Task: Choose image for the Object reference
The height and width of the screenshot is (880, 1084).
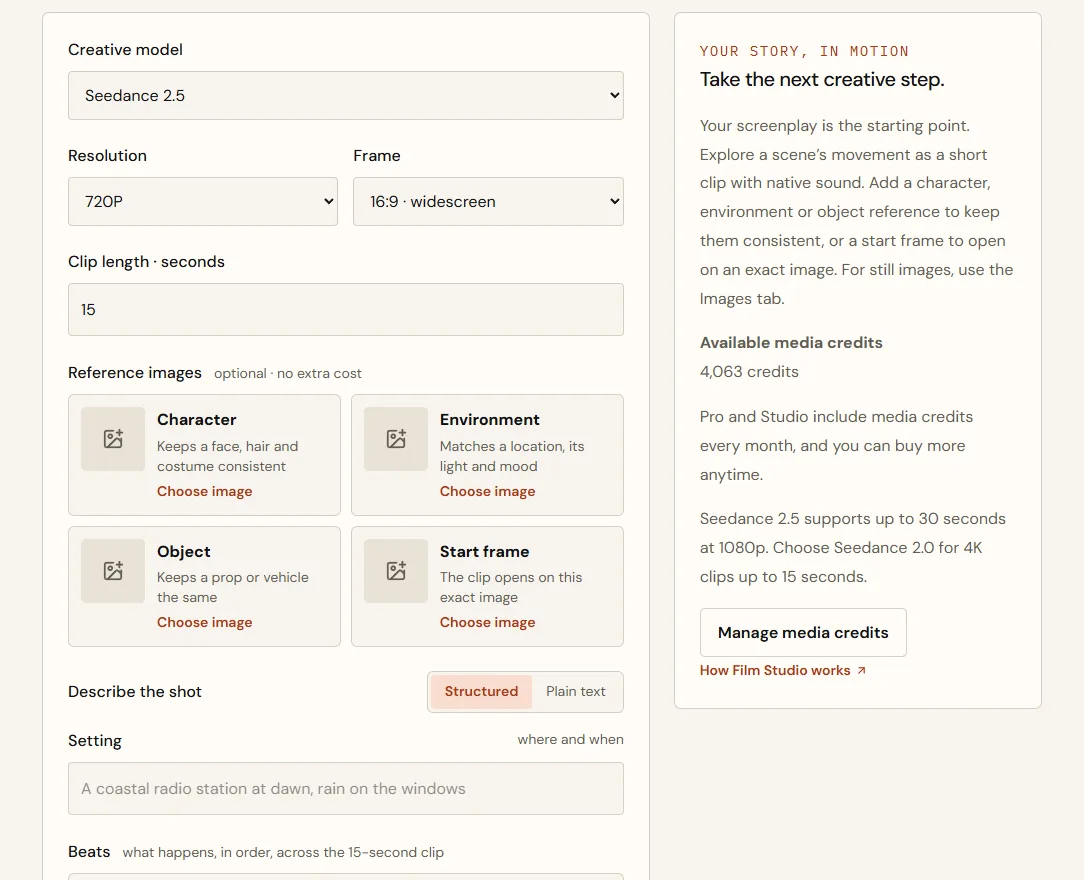Action: point(205,622)
